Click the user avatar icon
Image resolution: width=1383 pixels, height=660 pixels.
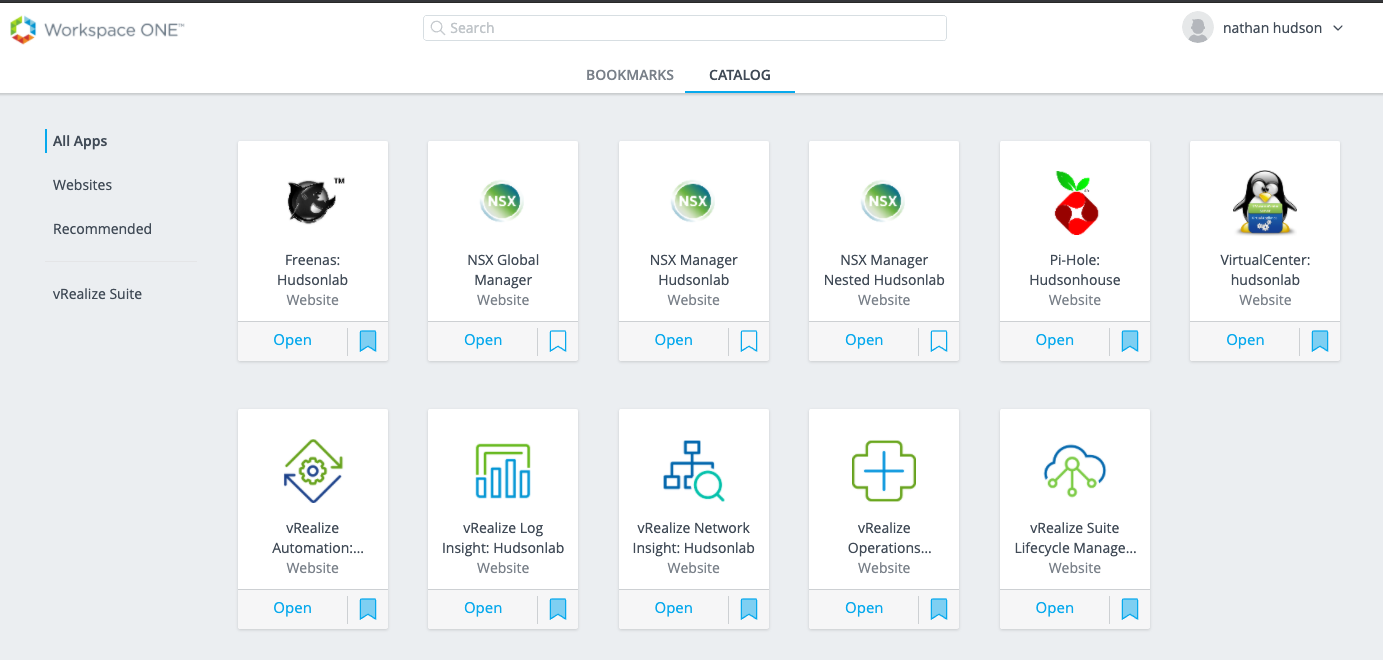[x=1198, y=28]
